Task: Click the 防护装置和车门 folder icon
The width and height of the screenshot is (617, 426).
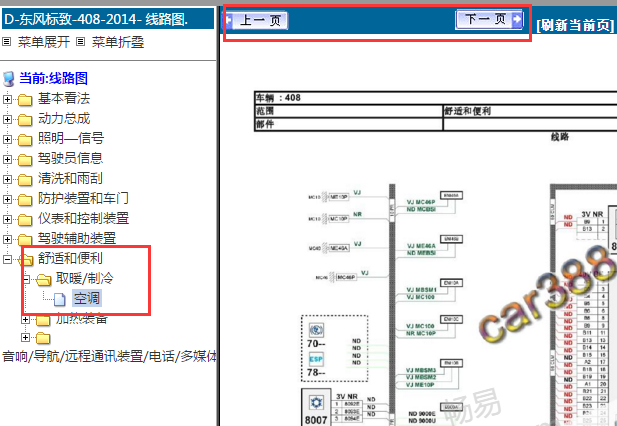Action: coord(25,200)
